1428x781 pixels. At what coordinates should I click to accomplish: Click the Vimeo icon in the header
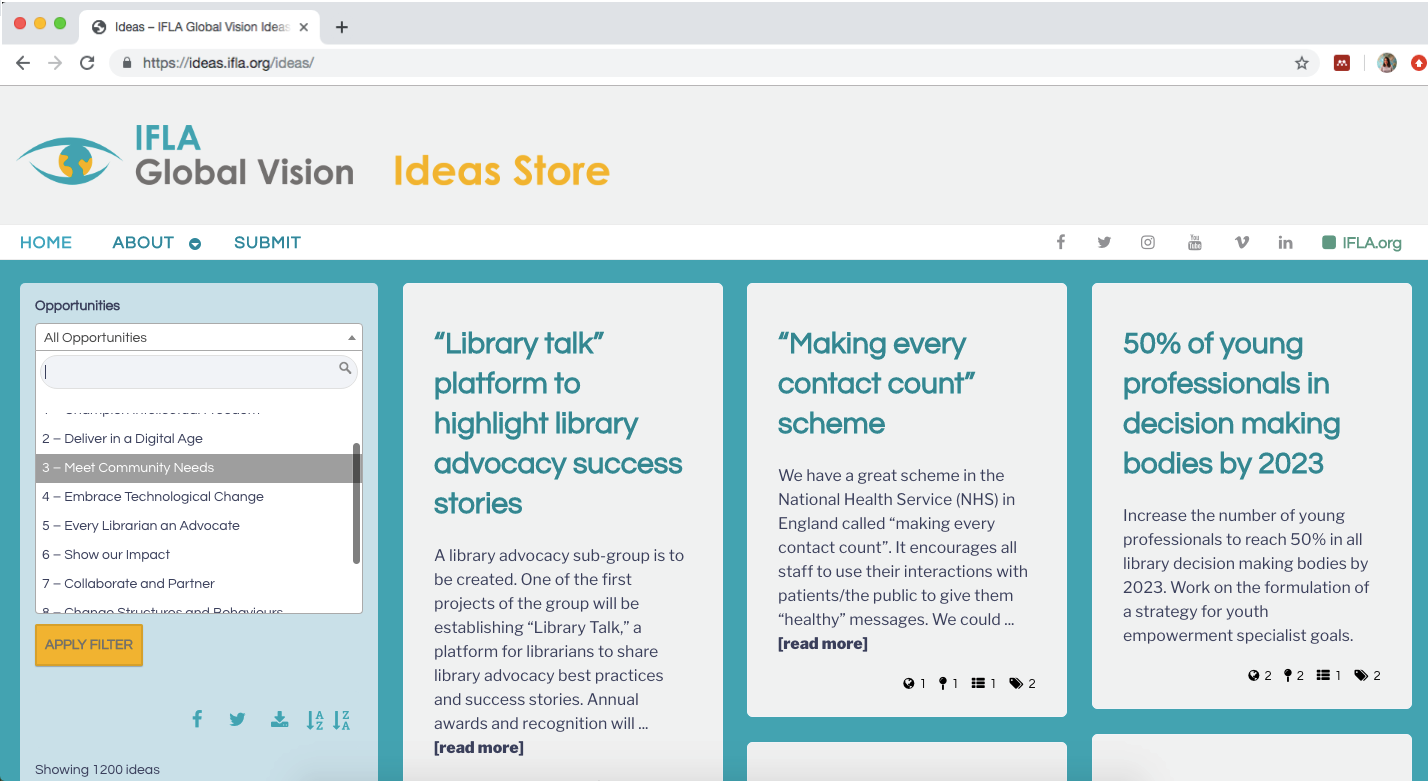coord(1241,242)
